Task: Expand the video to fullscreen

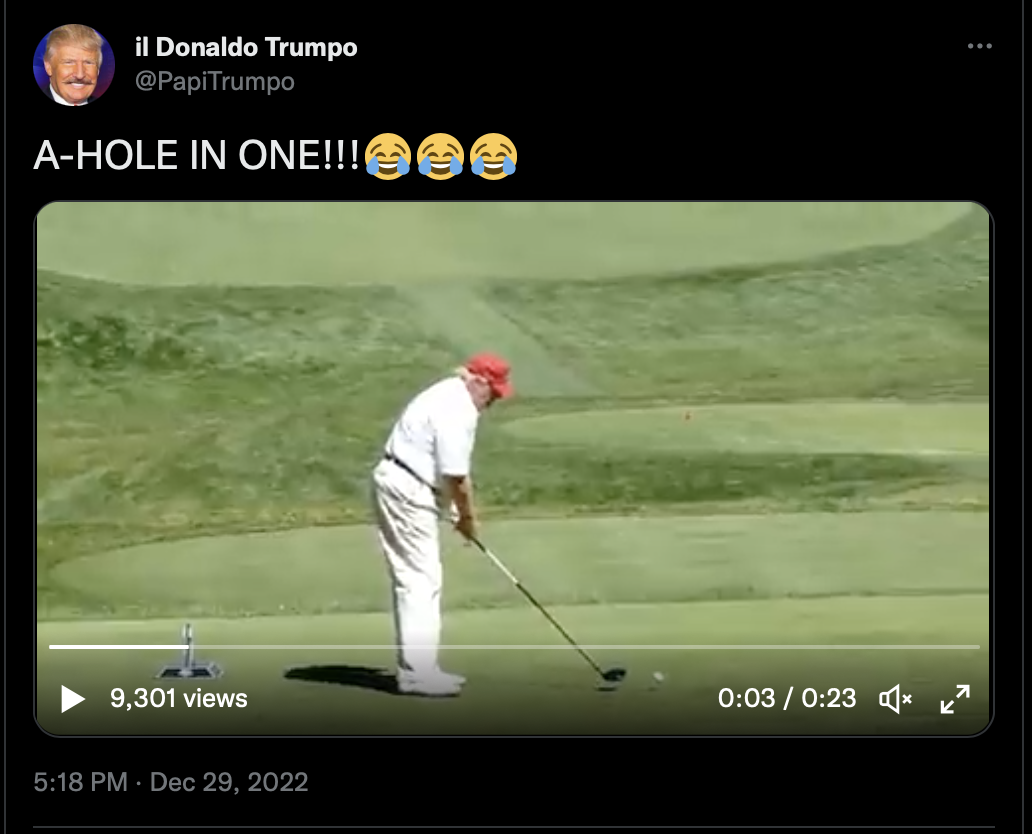Action: click(x=955, y=699)
